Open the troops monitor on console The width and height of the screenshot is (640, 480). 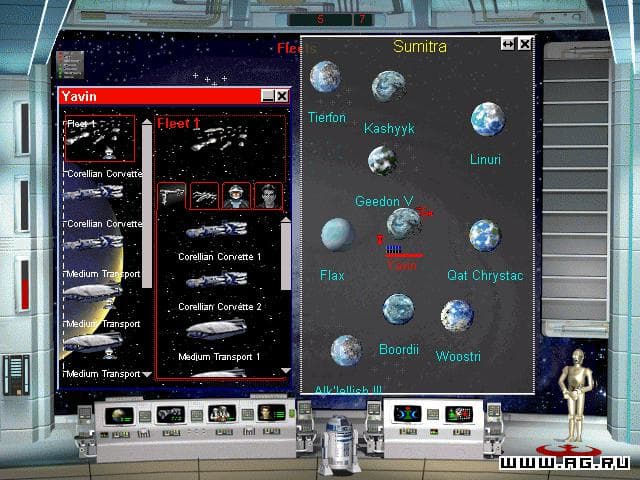[222, 413]
